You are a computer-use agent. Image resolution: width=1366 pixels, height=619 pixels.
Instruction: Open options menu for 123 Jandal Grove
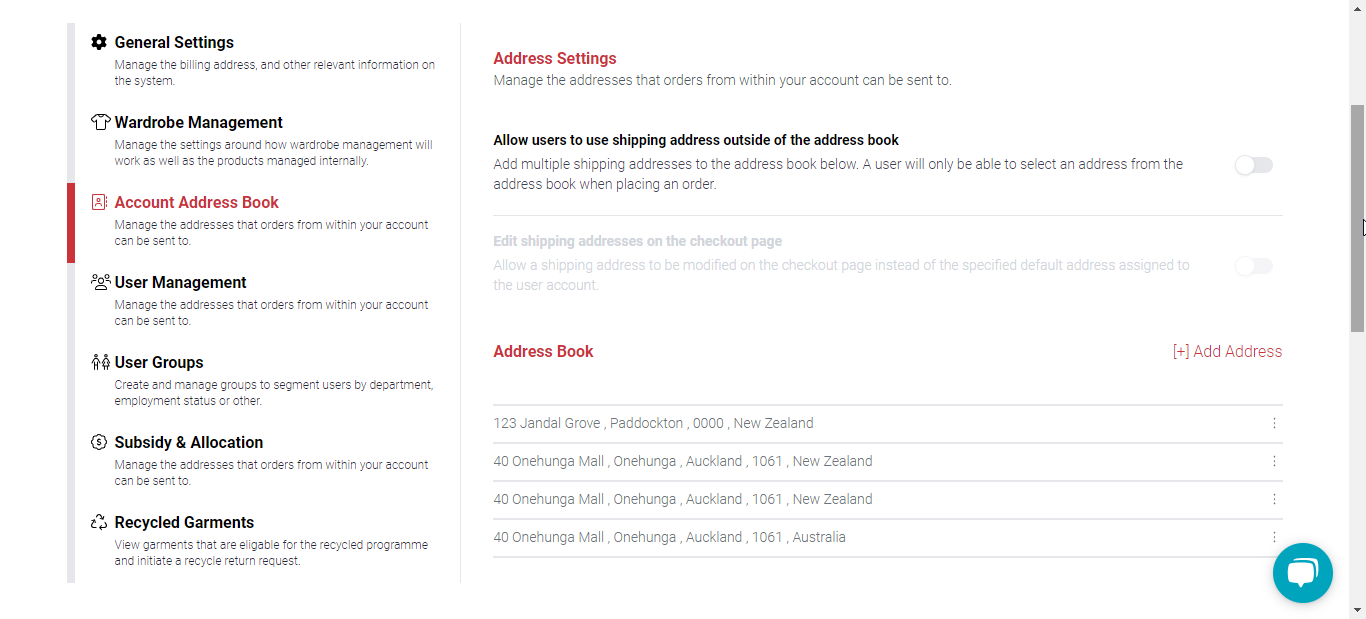1274,423
